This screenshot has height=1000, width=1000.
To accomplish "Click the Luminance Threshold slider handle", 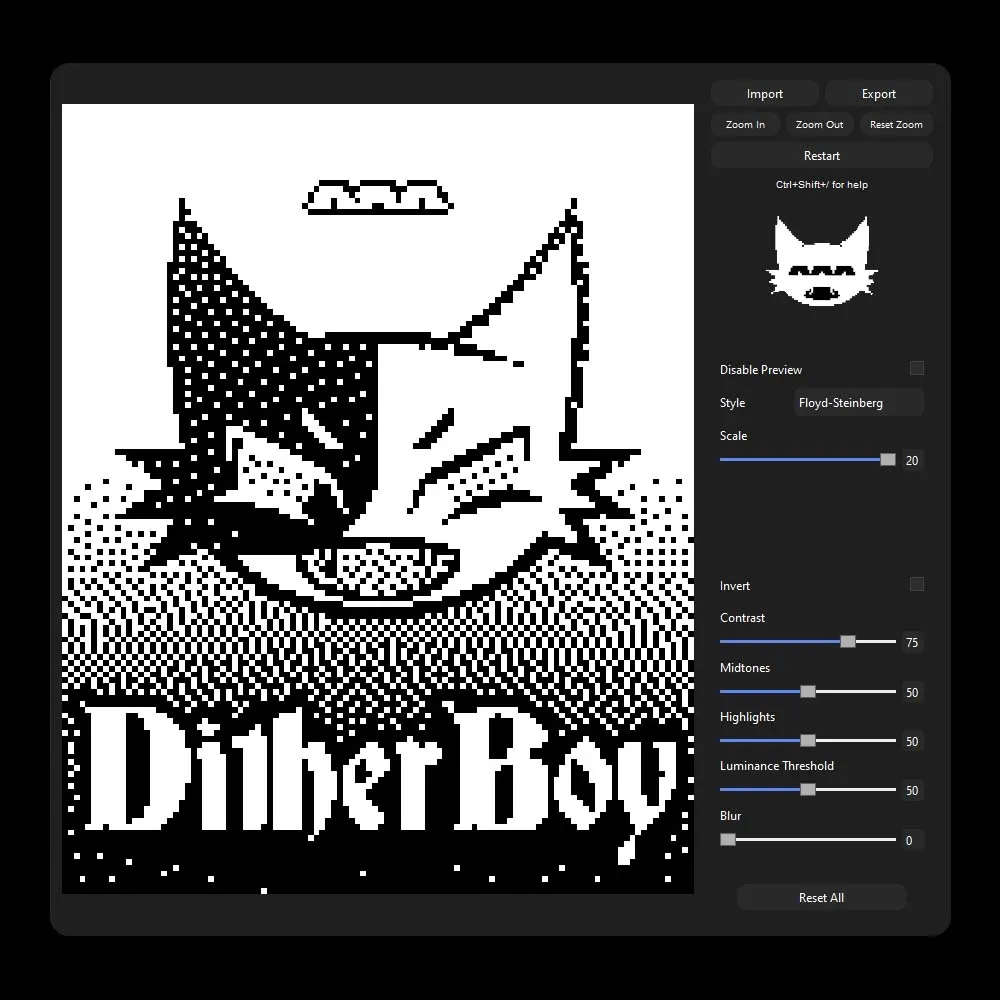I will click(807, 789).
